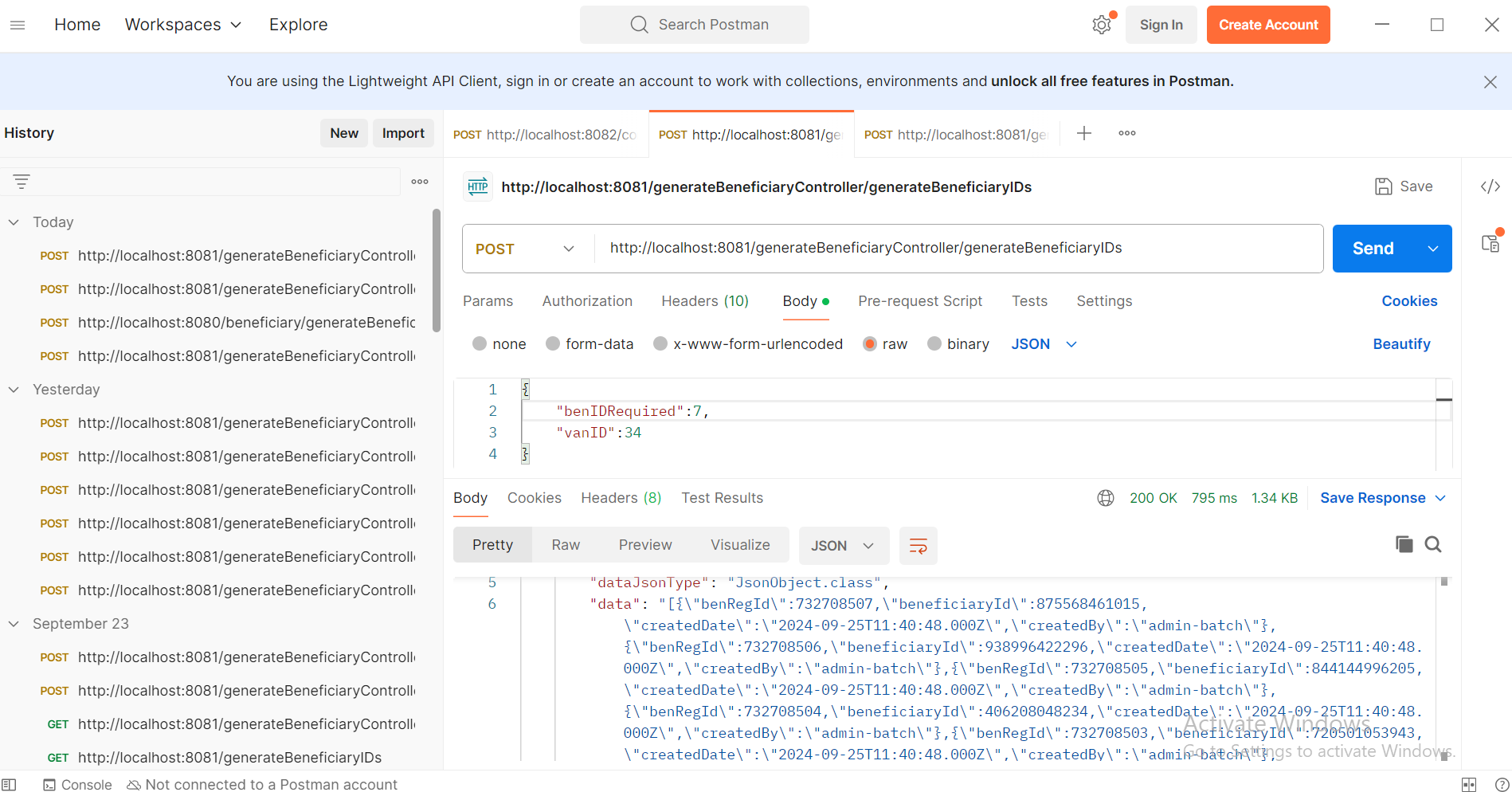Image resolution: width=1512 pixels, height=792 pixels.
Task: Click the request URL input field
Action: coord(958,249)
